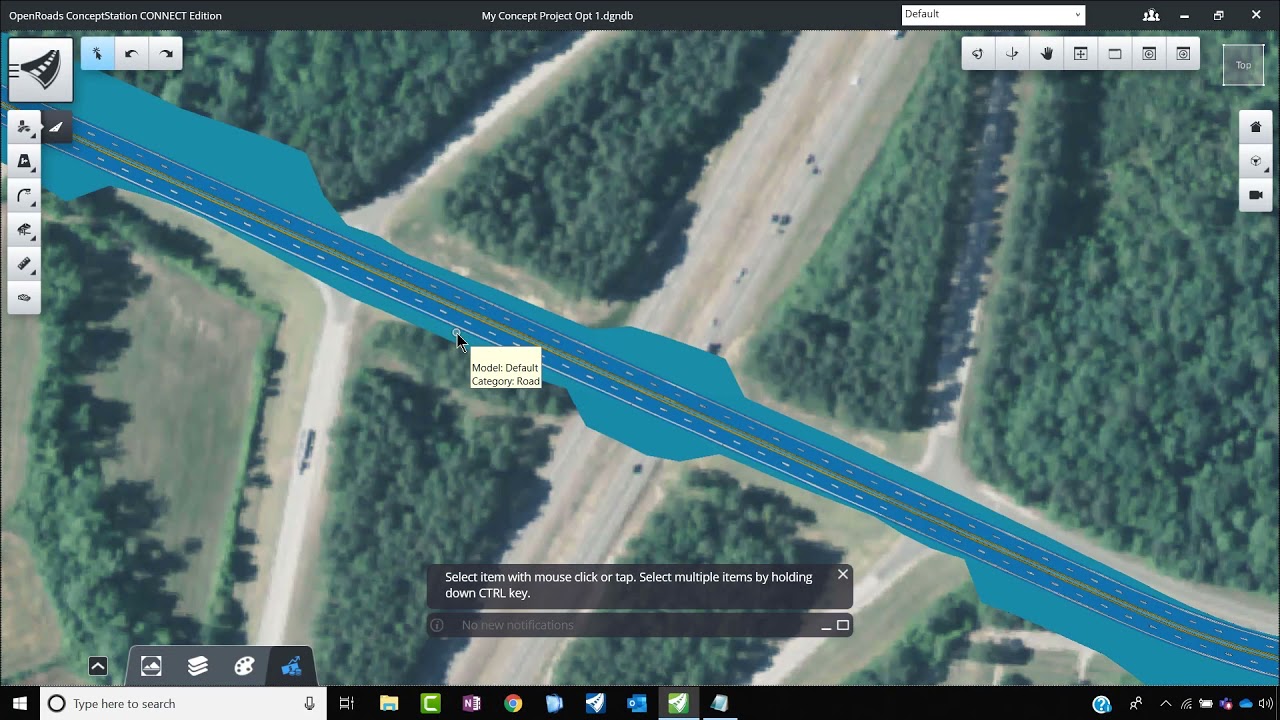Open the road and ramp placement tools
Viewport: 1280px width, 720px height.
pos(24,127)
